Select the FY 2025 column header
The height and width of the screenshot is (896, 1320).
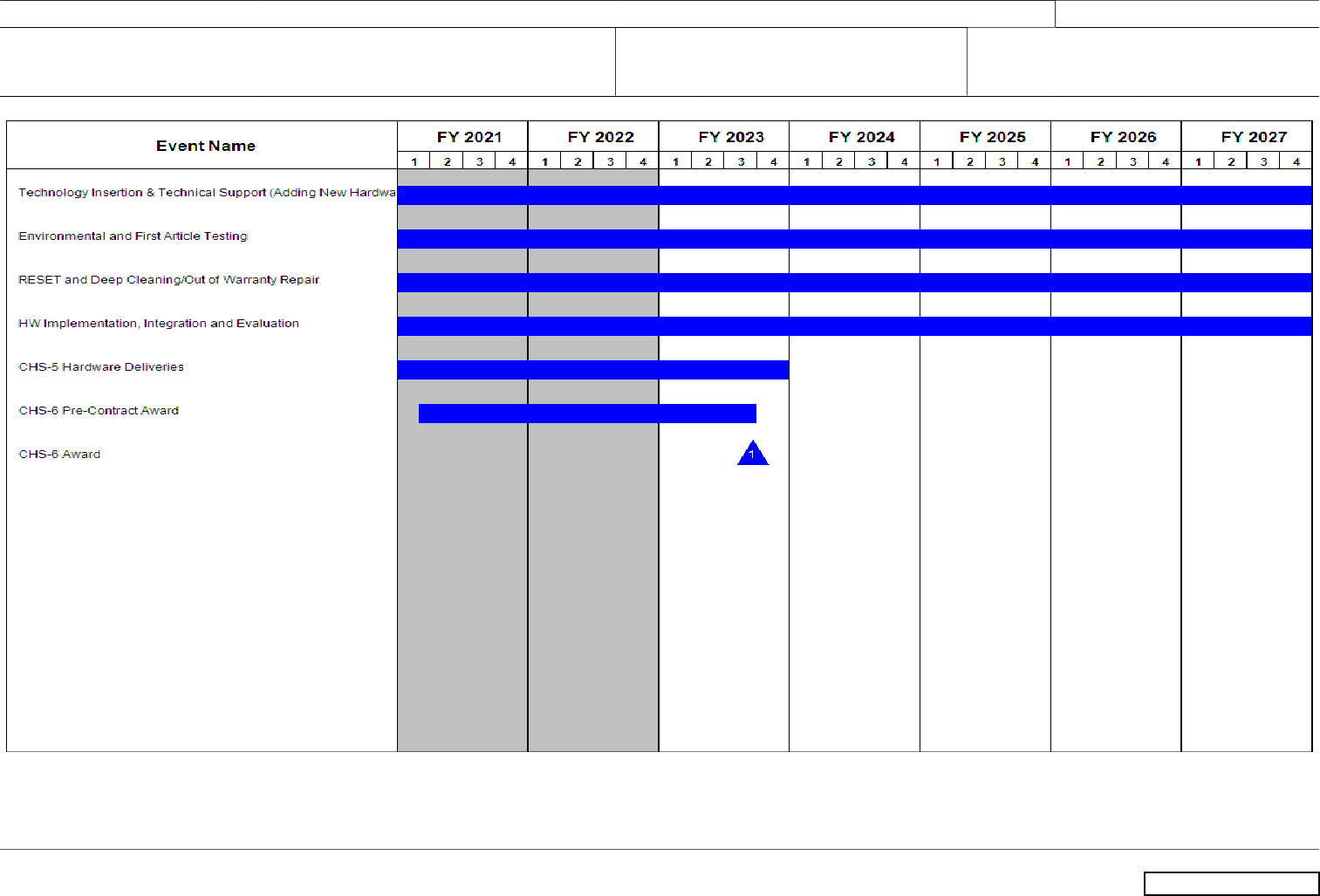click(x=992, y=137)
